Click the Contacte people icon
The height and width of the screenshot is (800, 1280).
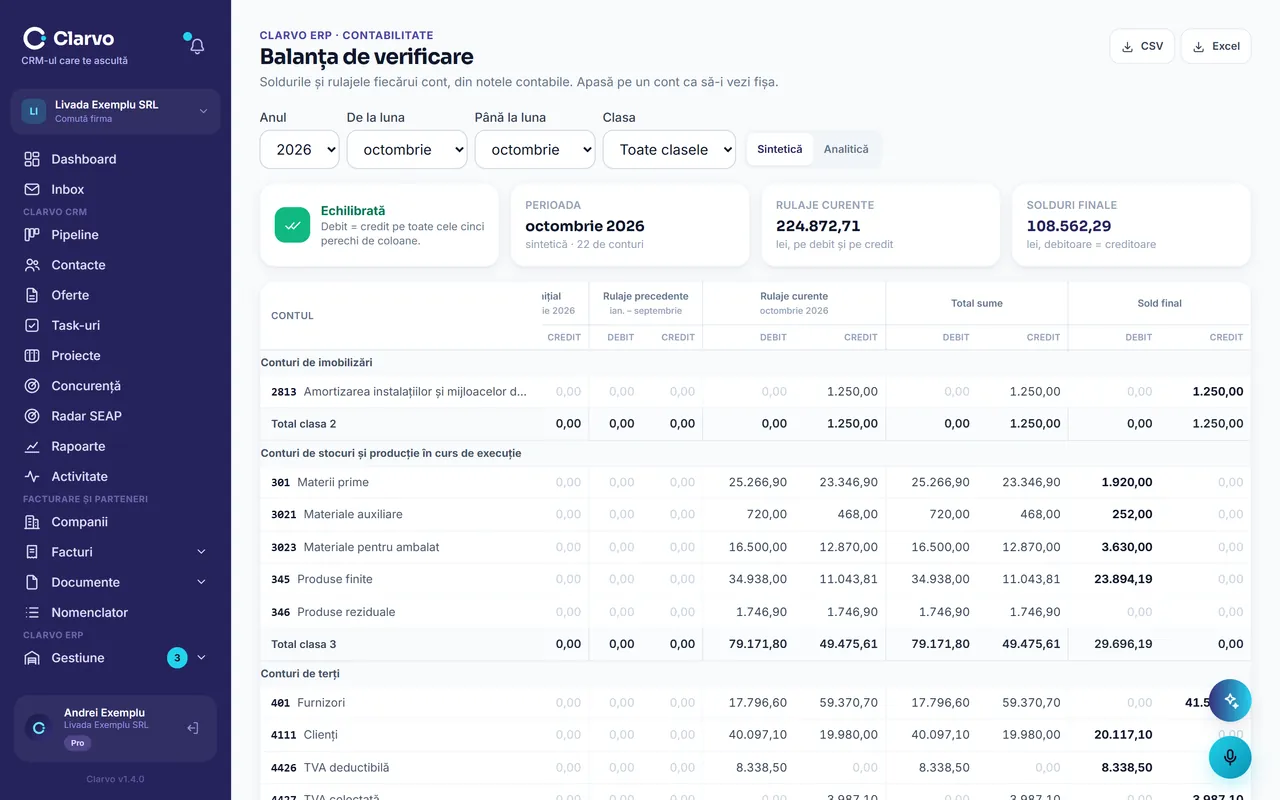32,265
